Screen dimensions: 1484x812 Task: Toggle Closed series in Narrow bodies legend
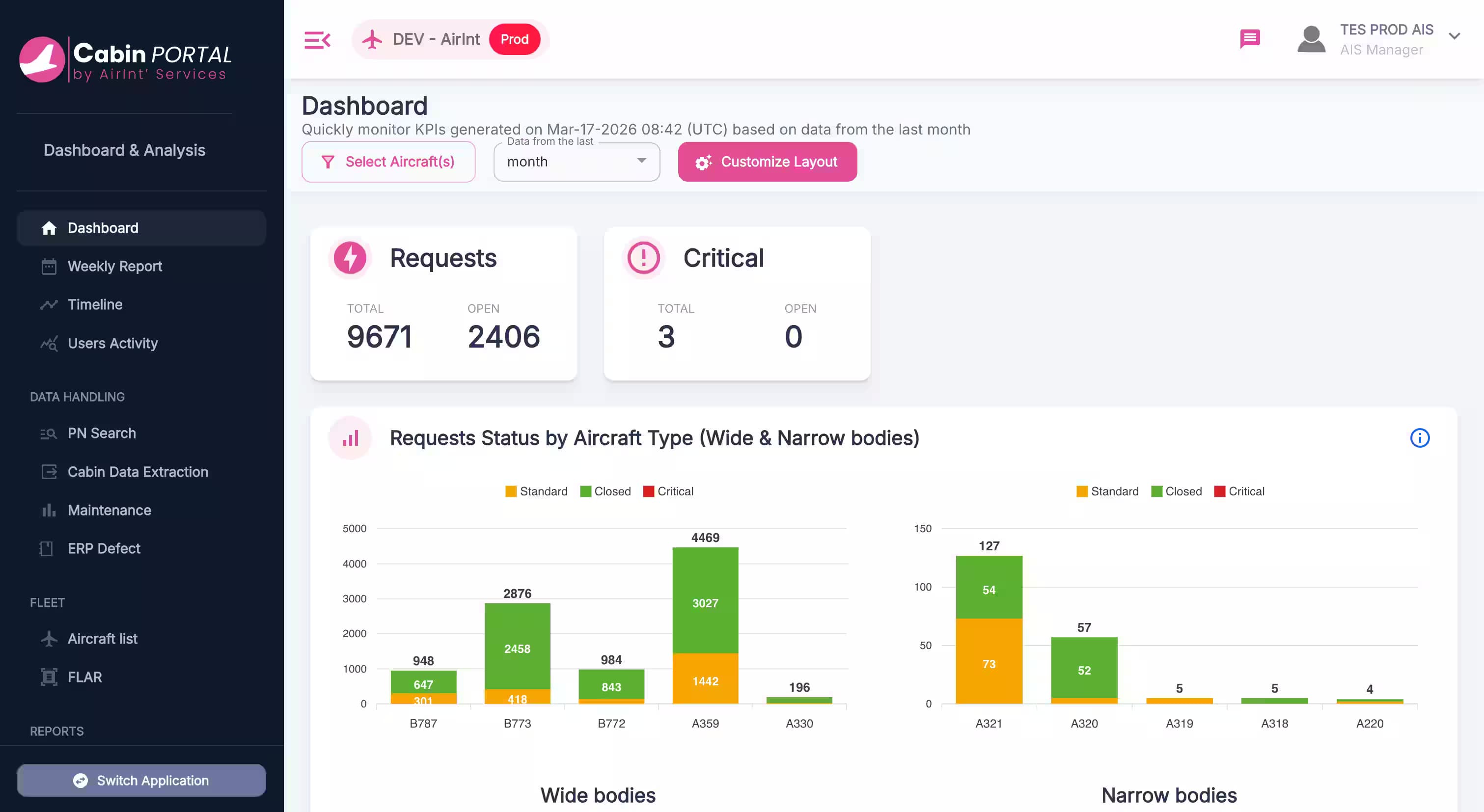(1177, 491)
